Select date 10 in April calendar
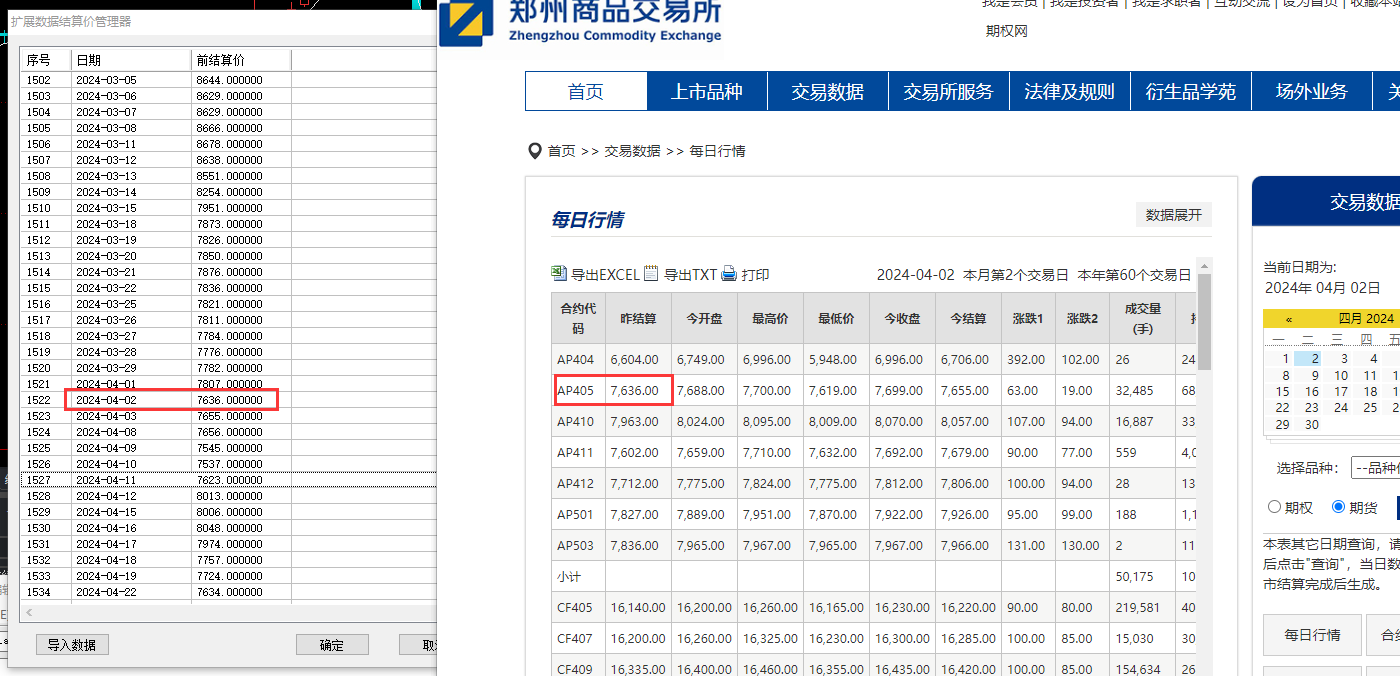Image resolution: width=1400 pixels, height=676 pixels. tap(1341, 375)
